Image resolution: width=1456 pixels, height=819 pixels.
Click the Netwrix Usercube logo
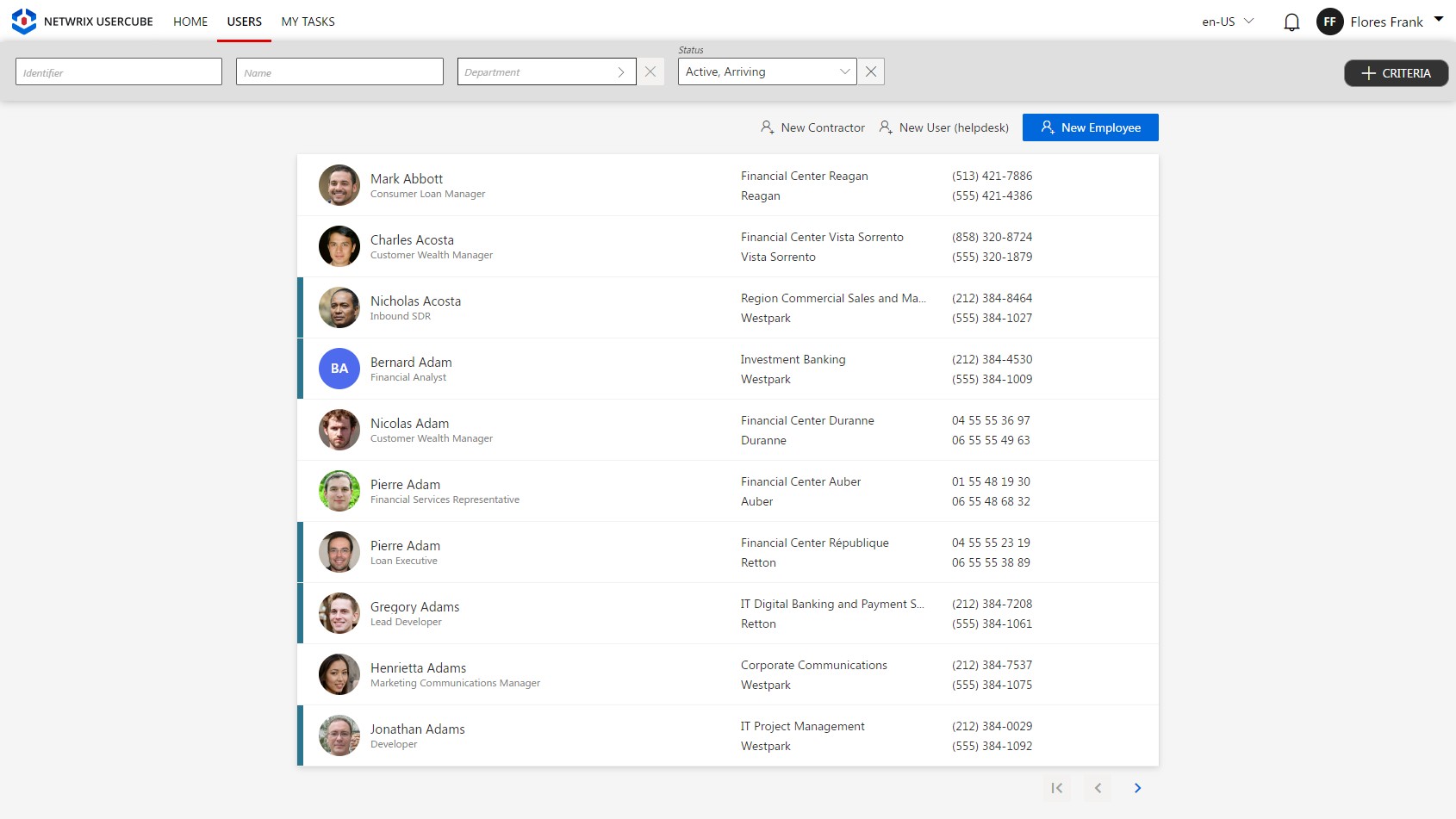[23, 21]
